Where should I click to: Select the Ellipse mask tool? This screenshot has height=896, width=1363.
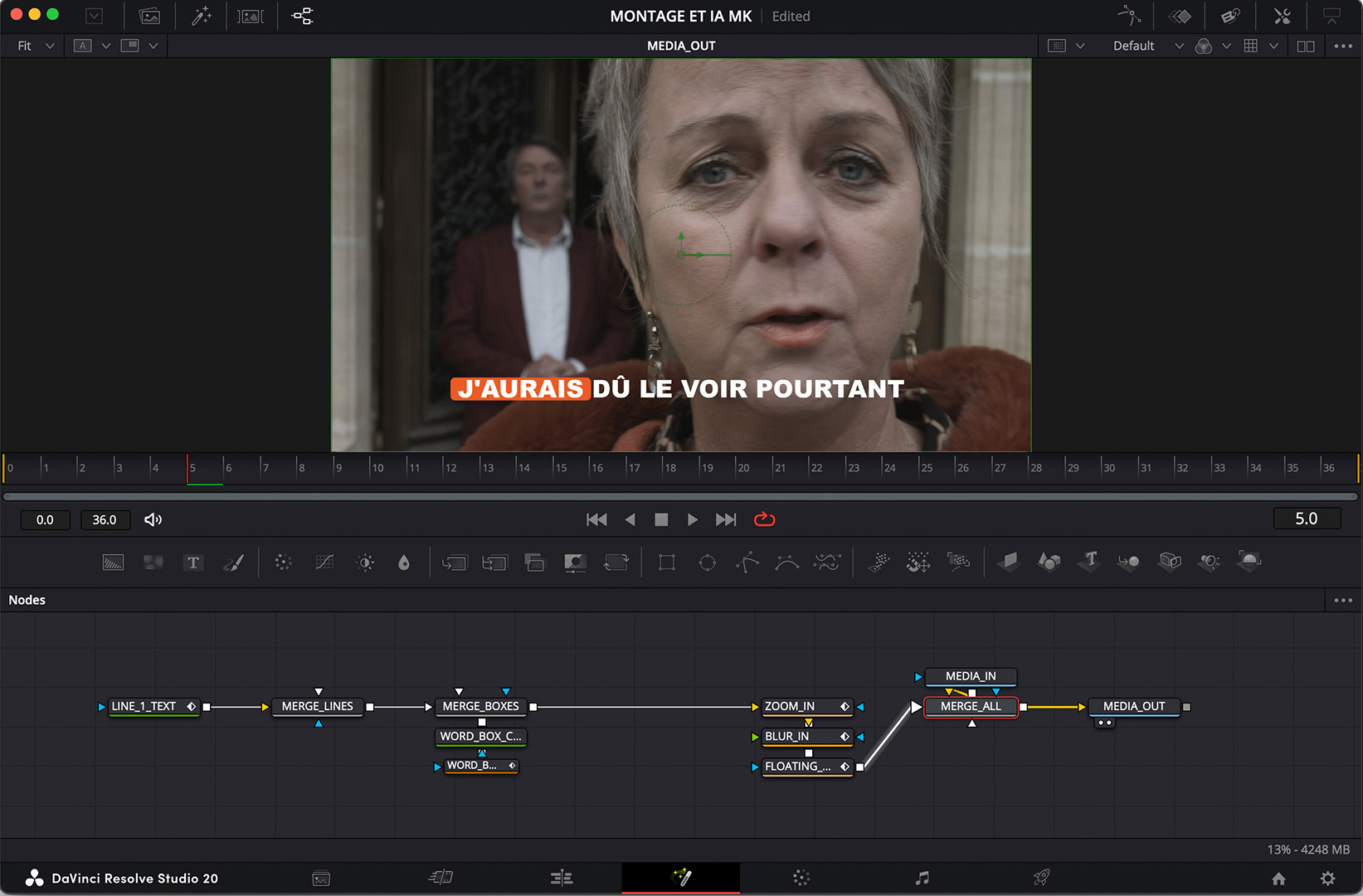click(707, 562)
